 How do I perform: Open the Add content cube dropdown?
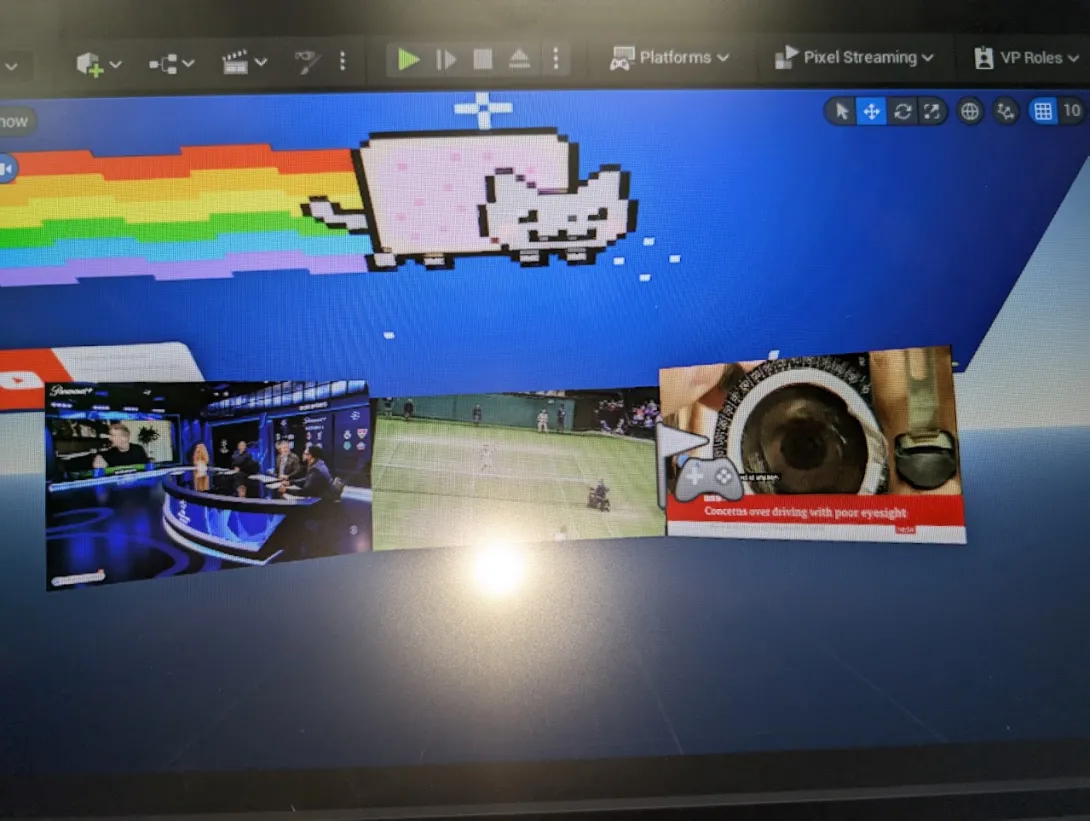(99, 64)
